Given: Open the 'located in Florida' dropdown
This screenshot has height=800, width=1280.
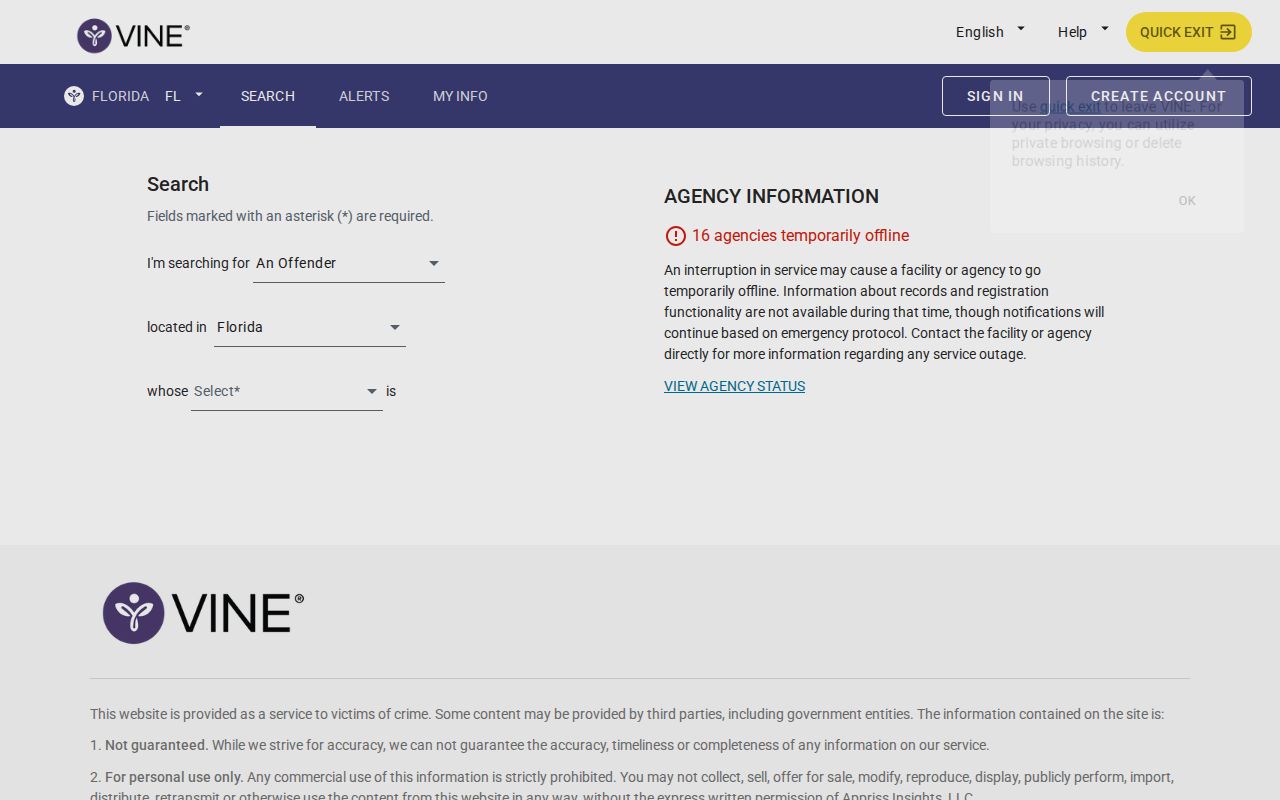Looking at the screenshot, I should (x=310, y=327).
